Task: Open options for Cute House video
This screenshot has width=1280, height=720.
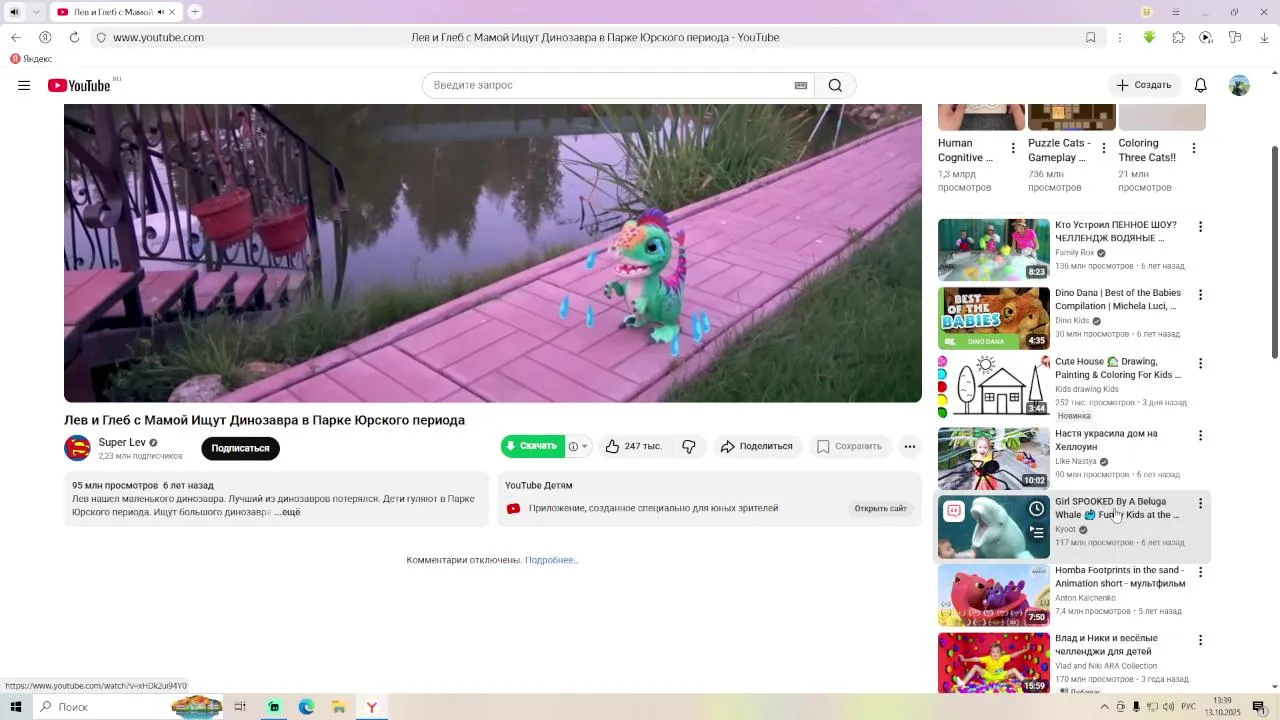Action: click(x=1200, y=363)
